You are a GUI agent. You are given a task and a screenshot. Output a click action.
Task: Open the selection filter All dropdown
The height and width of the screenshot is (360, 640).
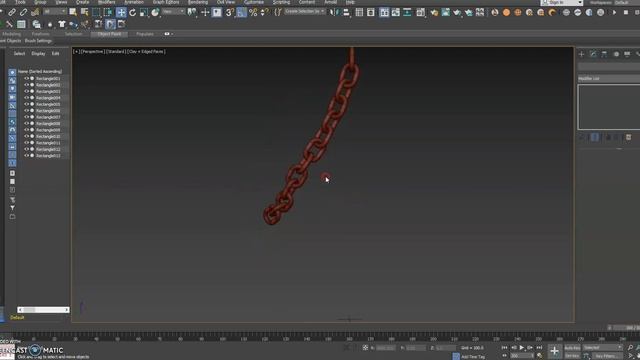click(55, 12)
